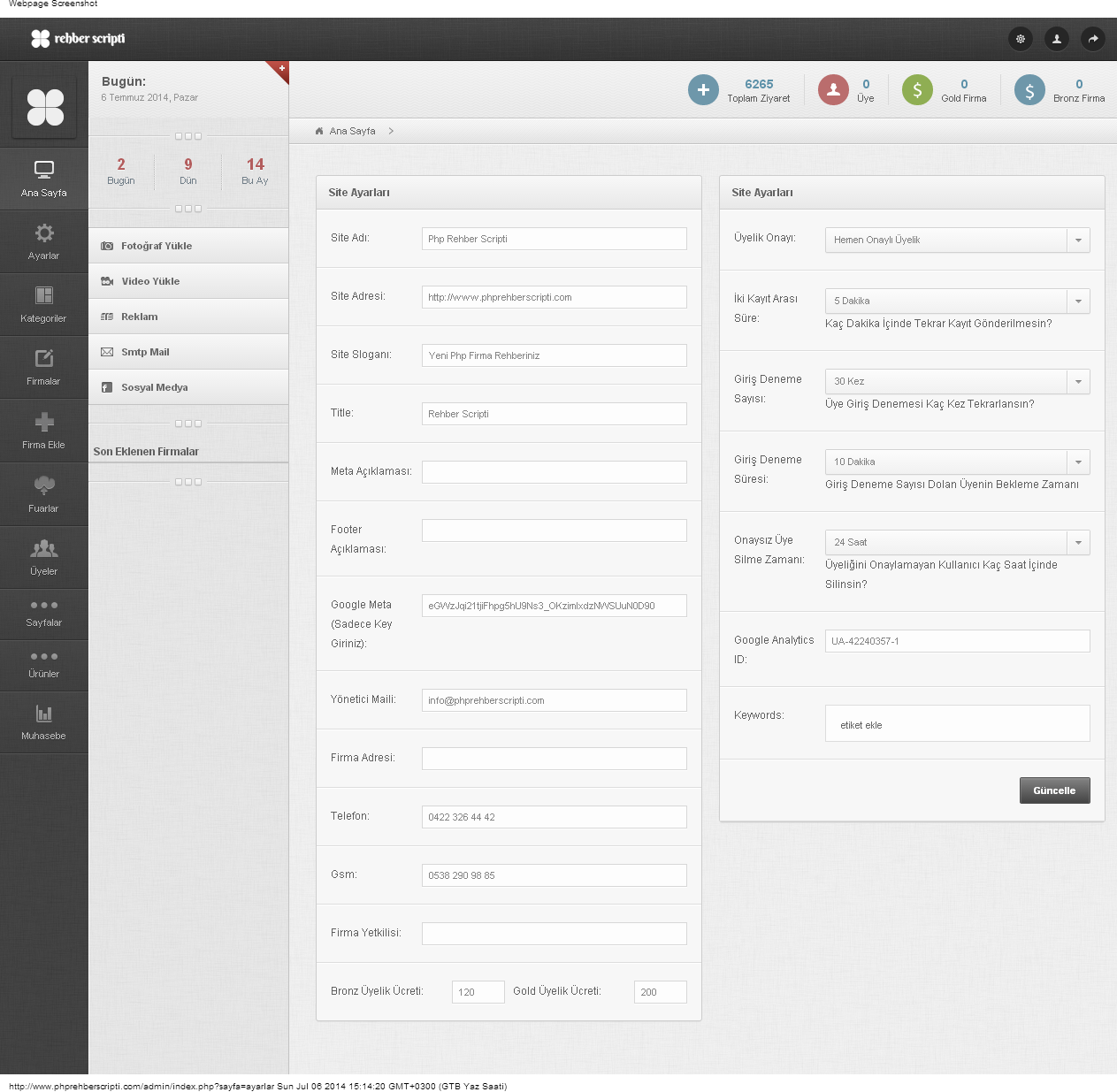Open Fuarlar in the sidebar
1117x1092 pixels.
tap(44, 495)
